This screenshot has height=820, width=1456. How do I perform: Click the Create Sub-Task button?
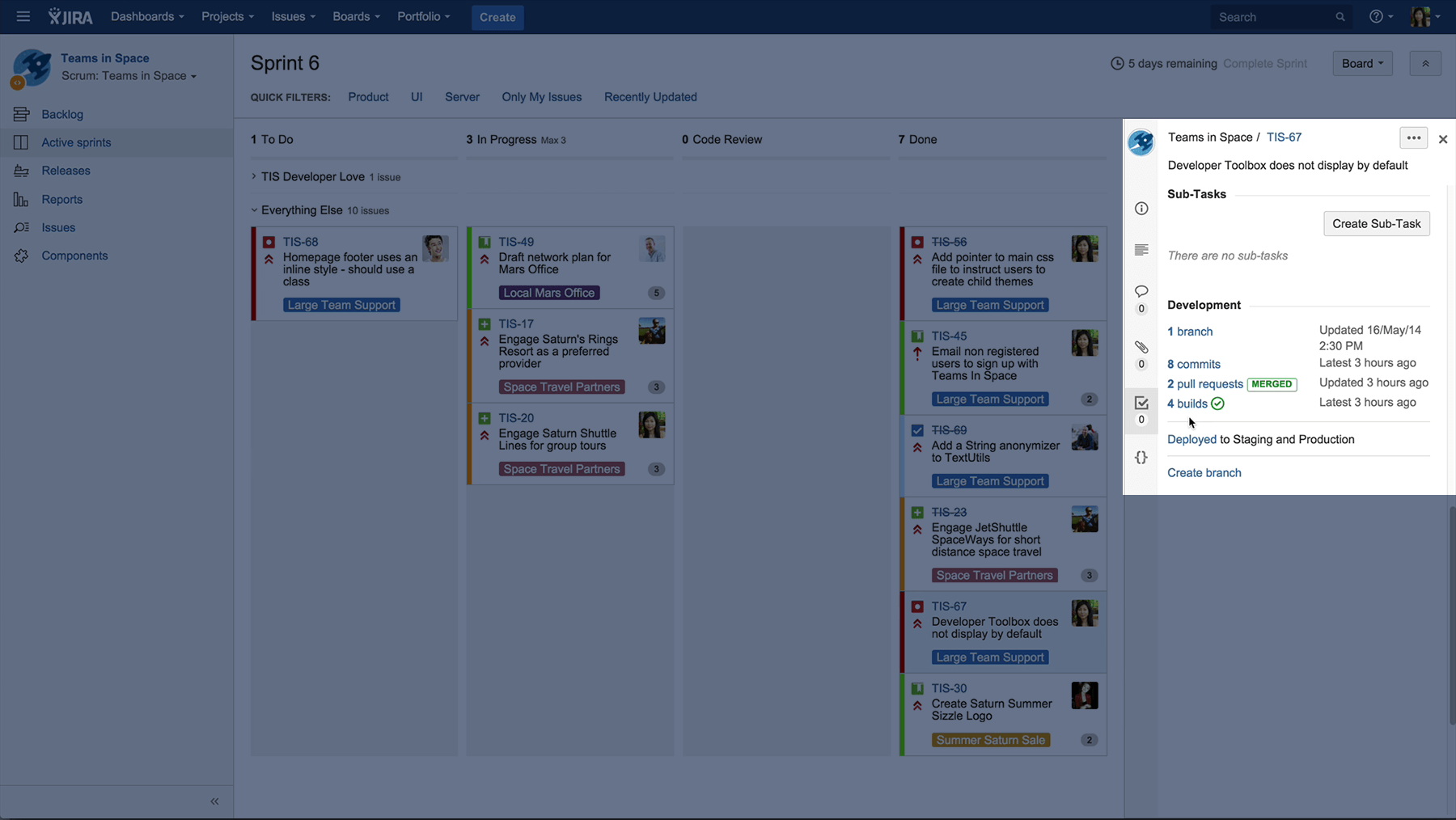(x=1376, y=223)
